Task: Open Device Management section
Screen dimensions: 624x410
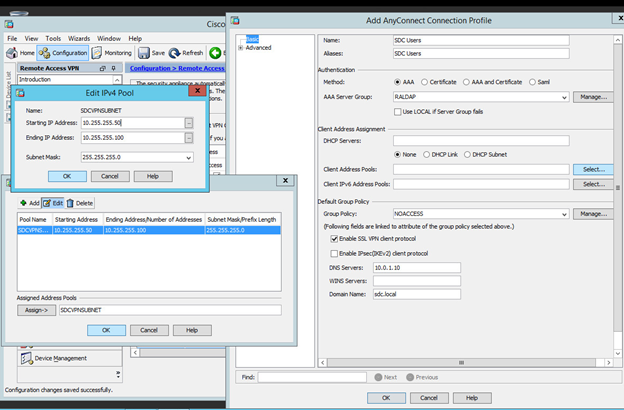Action: pos(62,358)
